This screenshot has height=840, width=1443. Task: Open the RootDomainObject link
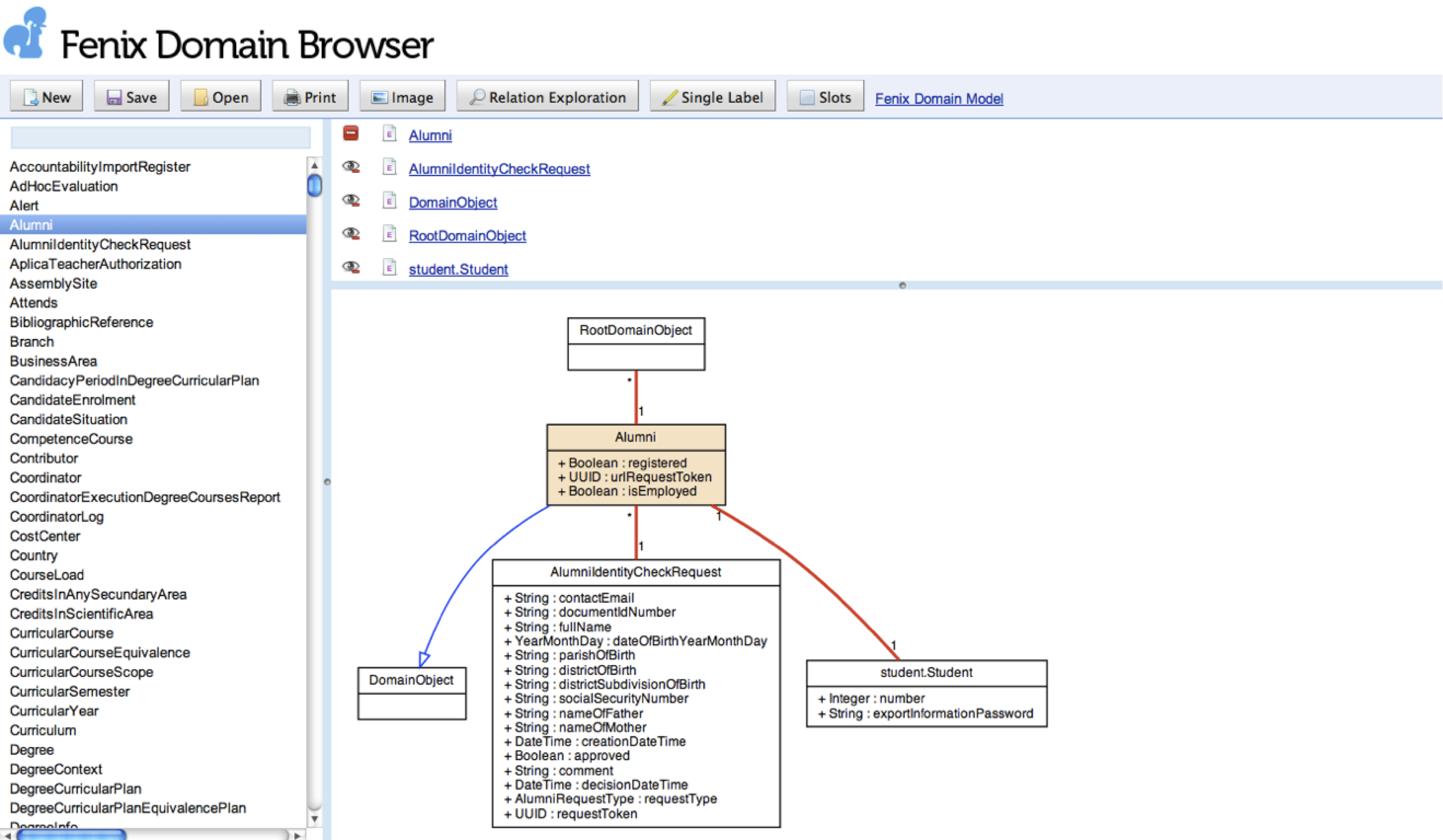pos(467,235)
